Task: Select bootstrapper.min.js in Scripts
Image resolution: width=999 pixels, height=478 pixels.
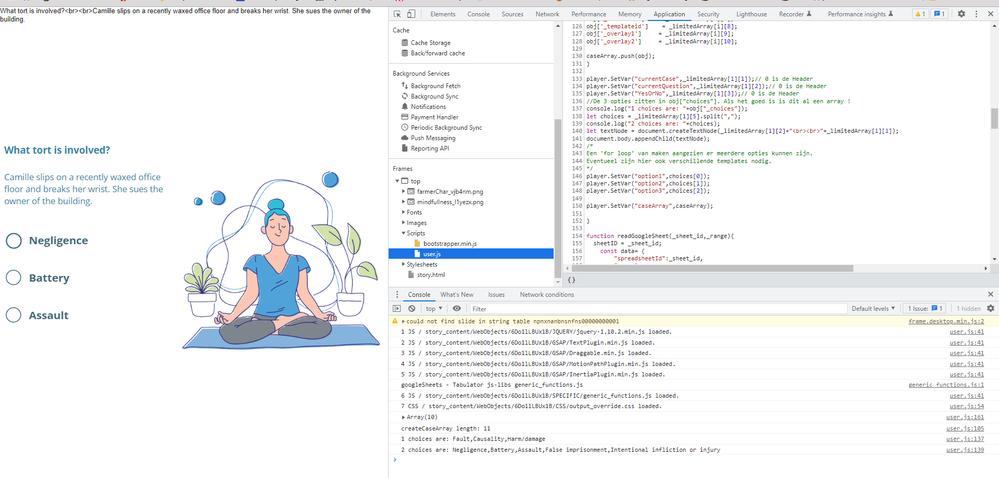Action: click(x=450, y=243)
